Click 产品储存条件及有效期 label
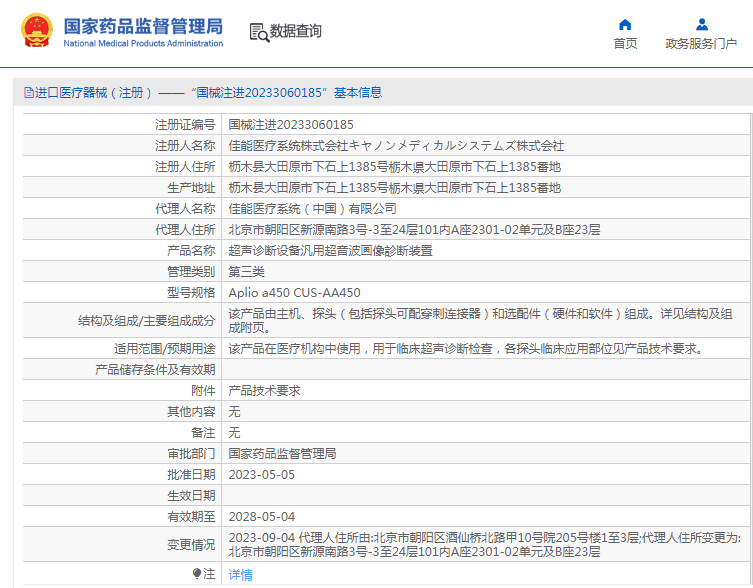Image resolution: width=753 pixels, height=588 pixels. pyautogui.click(x=155, y=370)
